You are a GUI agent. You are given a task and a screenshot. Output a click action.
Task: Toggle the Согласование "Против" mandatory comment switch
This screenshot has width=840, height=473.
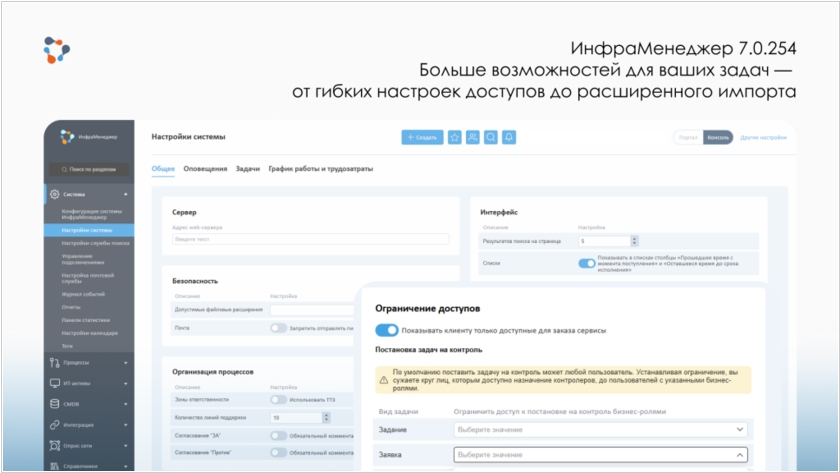click(278, 453)
